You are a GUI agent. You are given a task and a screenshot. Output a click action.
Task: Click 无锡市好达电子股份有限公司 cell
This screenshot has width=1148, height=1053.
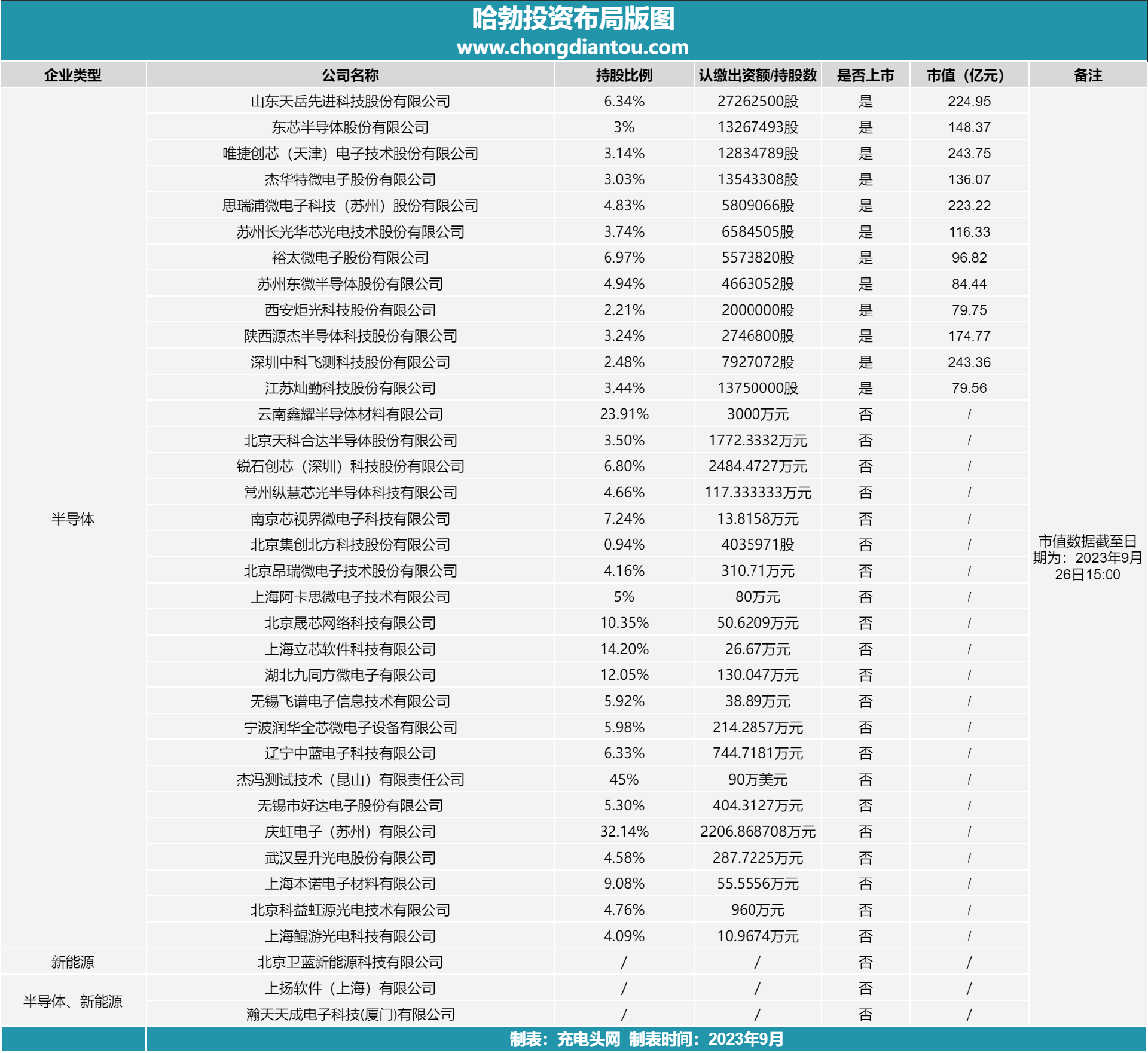[350, 805]
